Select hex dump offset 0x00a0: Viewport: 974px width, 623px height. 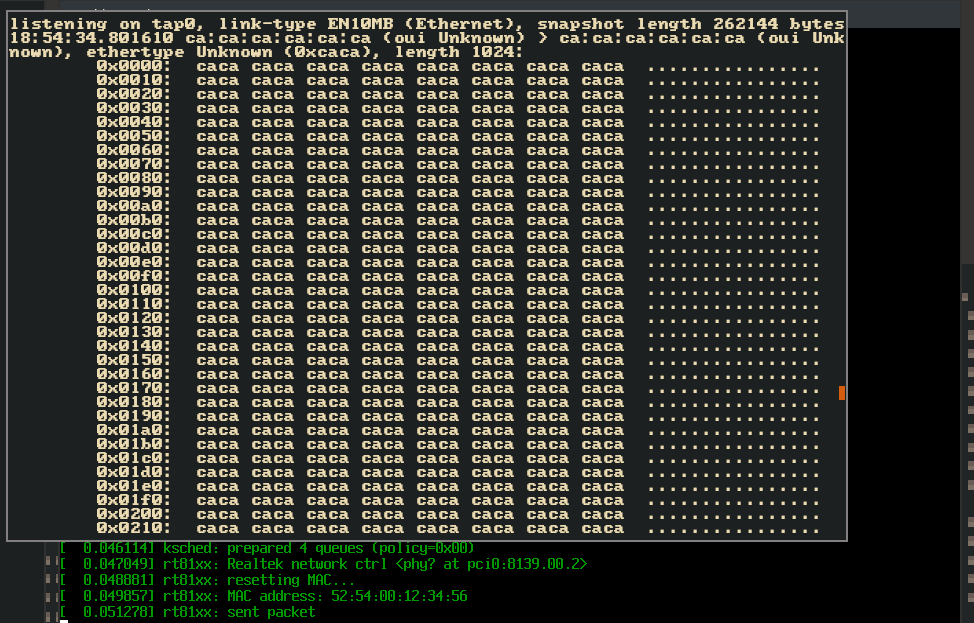coord(134,206)
